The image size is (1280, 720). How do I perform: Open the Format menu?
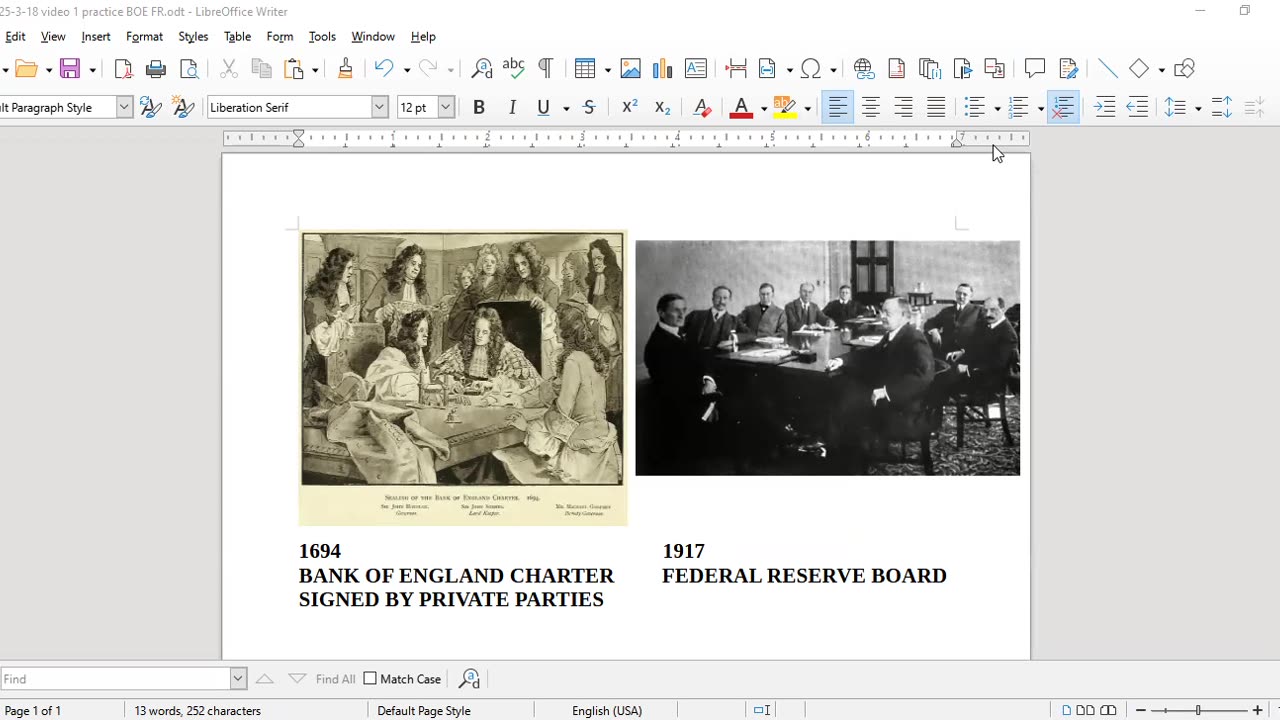pos(144,36)
